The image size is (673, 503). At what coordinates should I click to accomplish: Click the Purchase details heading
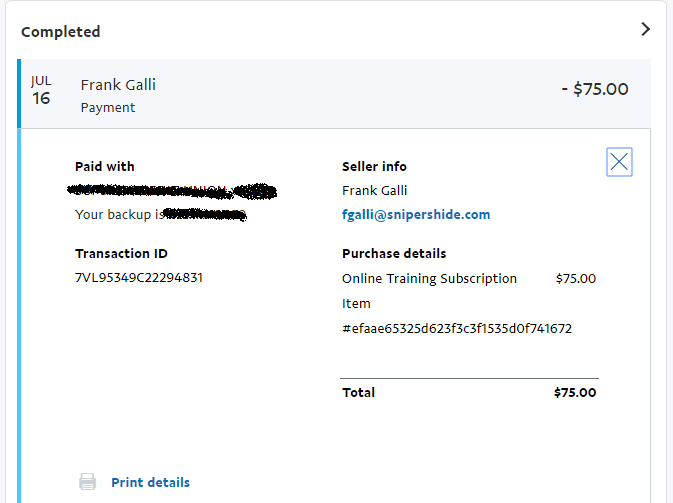tap(394, 254)
